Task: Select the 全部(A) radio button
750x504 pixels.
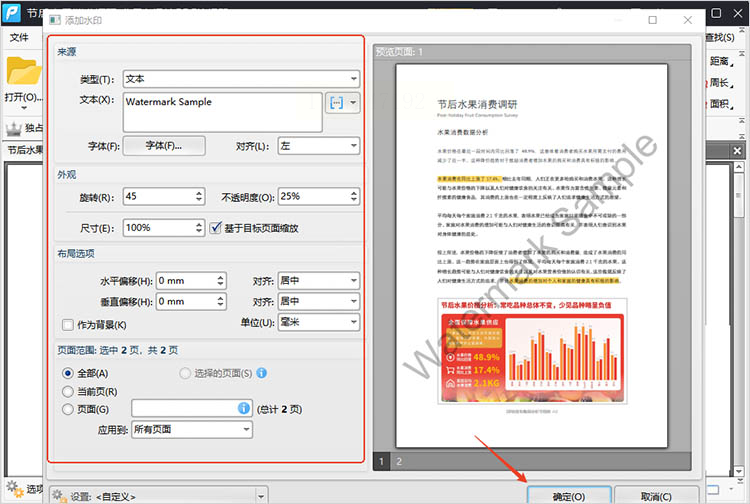Action: 68,373
